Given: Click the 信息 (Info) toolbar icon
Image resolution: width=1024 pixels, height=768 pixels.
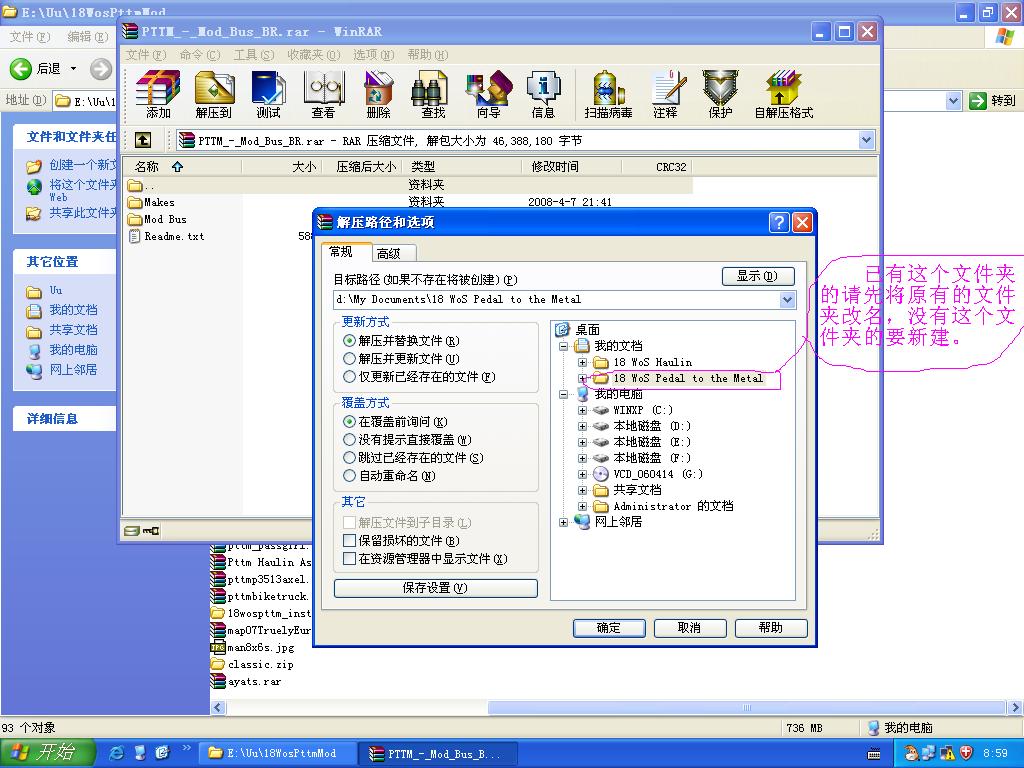Looking at the screenshot, I should [543, 94].
